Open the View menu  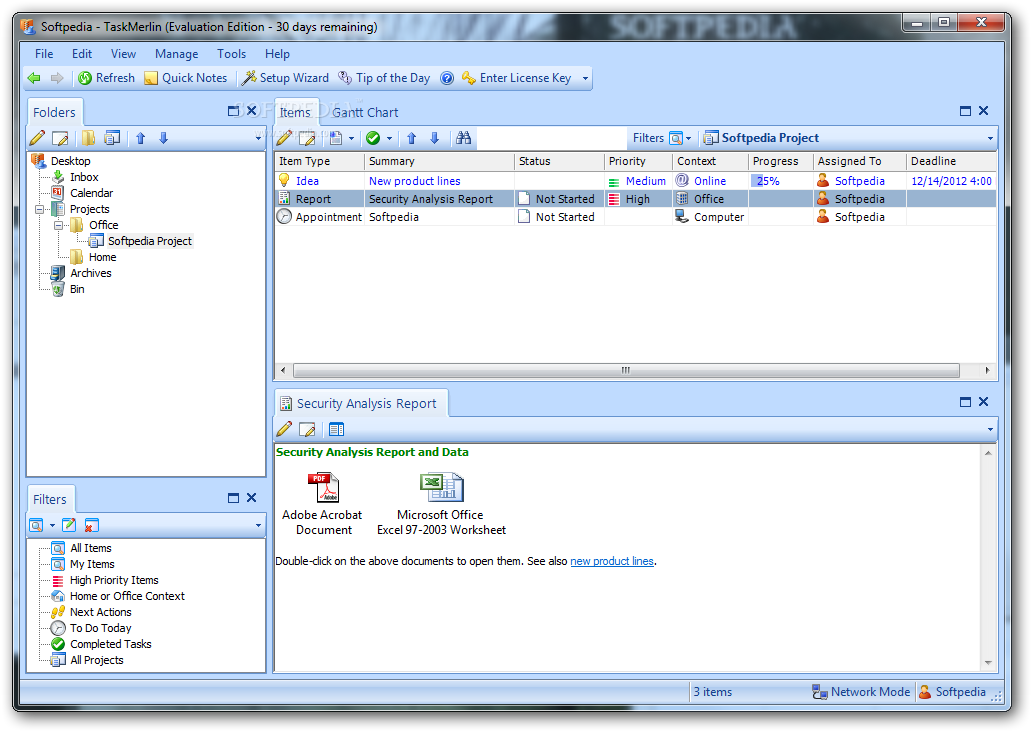(123, 54)
